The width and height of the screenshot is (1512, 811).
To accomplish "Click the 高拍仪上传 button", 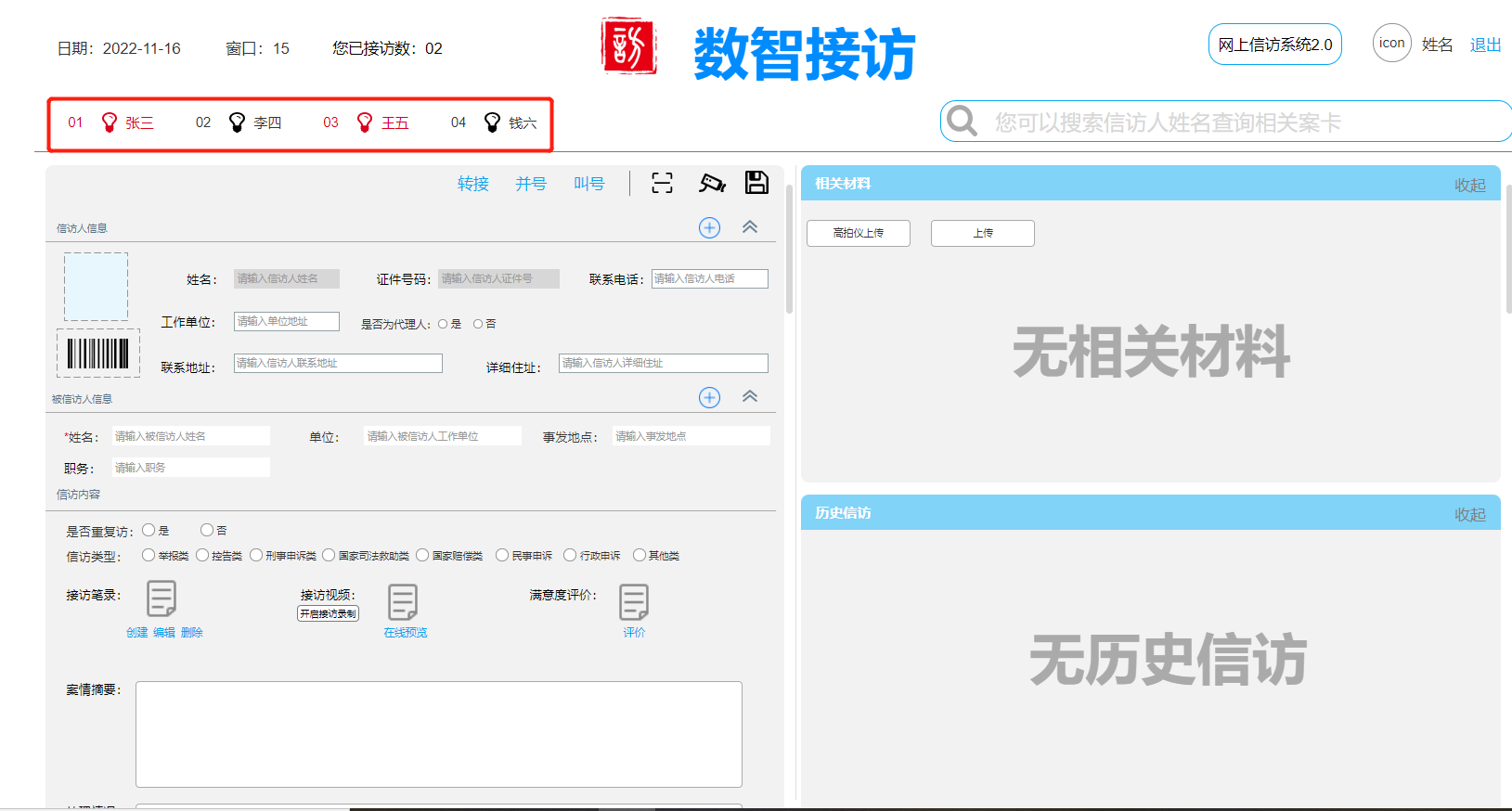I will pos(859,233).
